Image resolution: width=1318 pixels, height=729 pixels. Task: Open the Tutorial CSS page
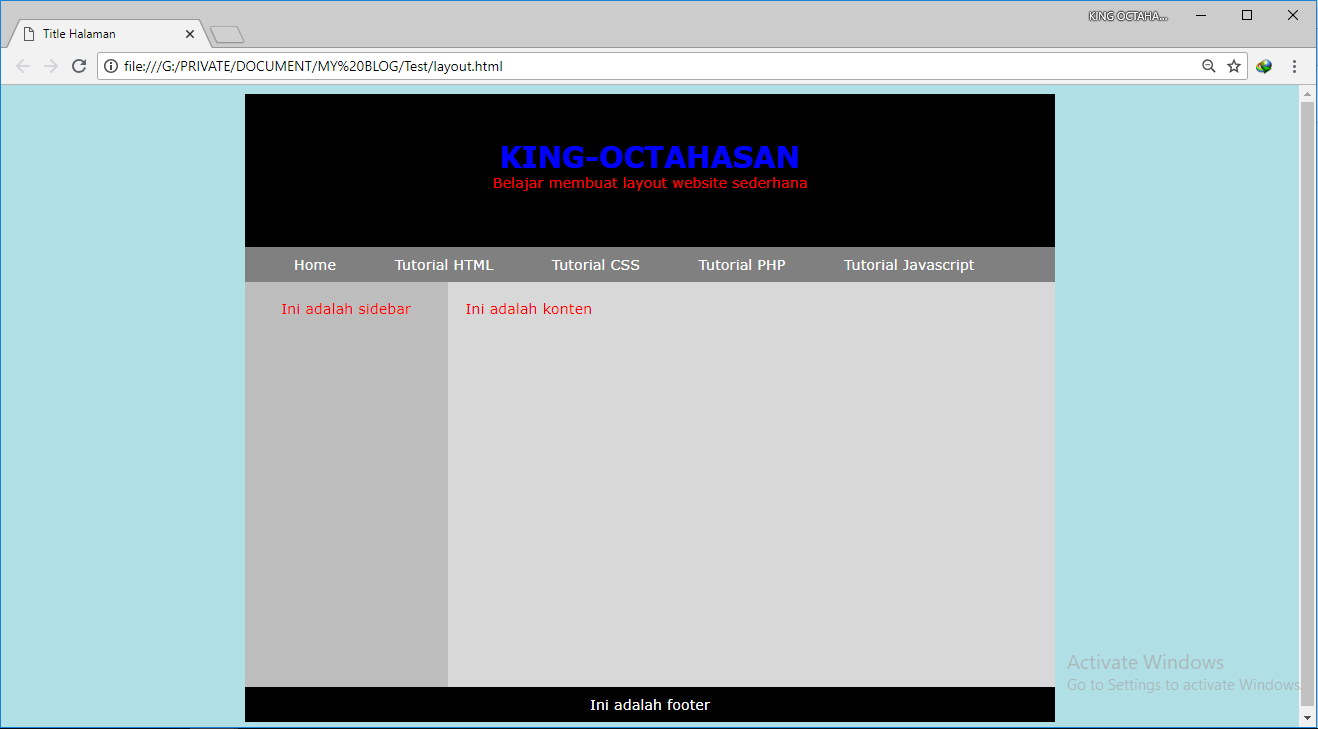595,264
